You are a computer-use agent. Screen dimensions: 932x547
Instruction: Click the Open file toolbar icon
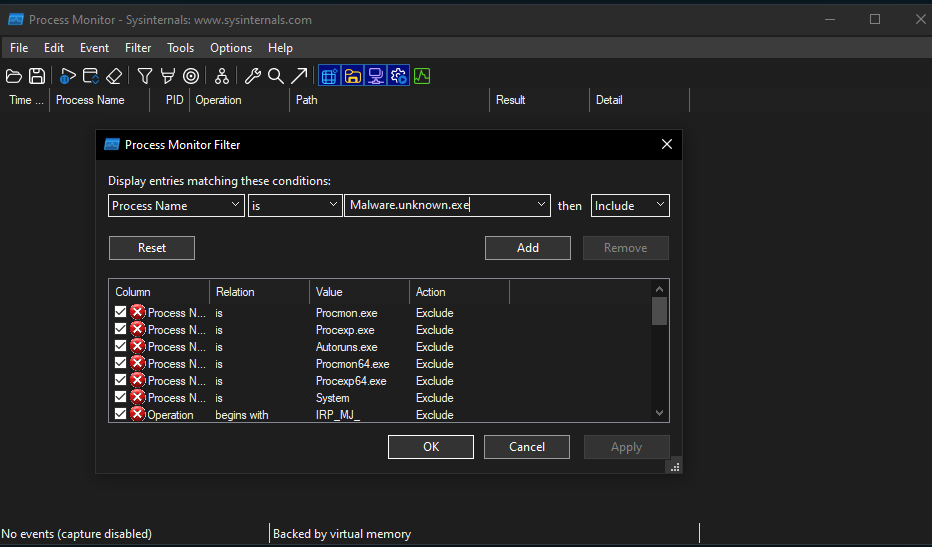coord(14,76)
